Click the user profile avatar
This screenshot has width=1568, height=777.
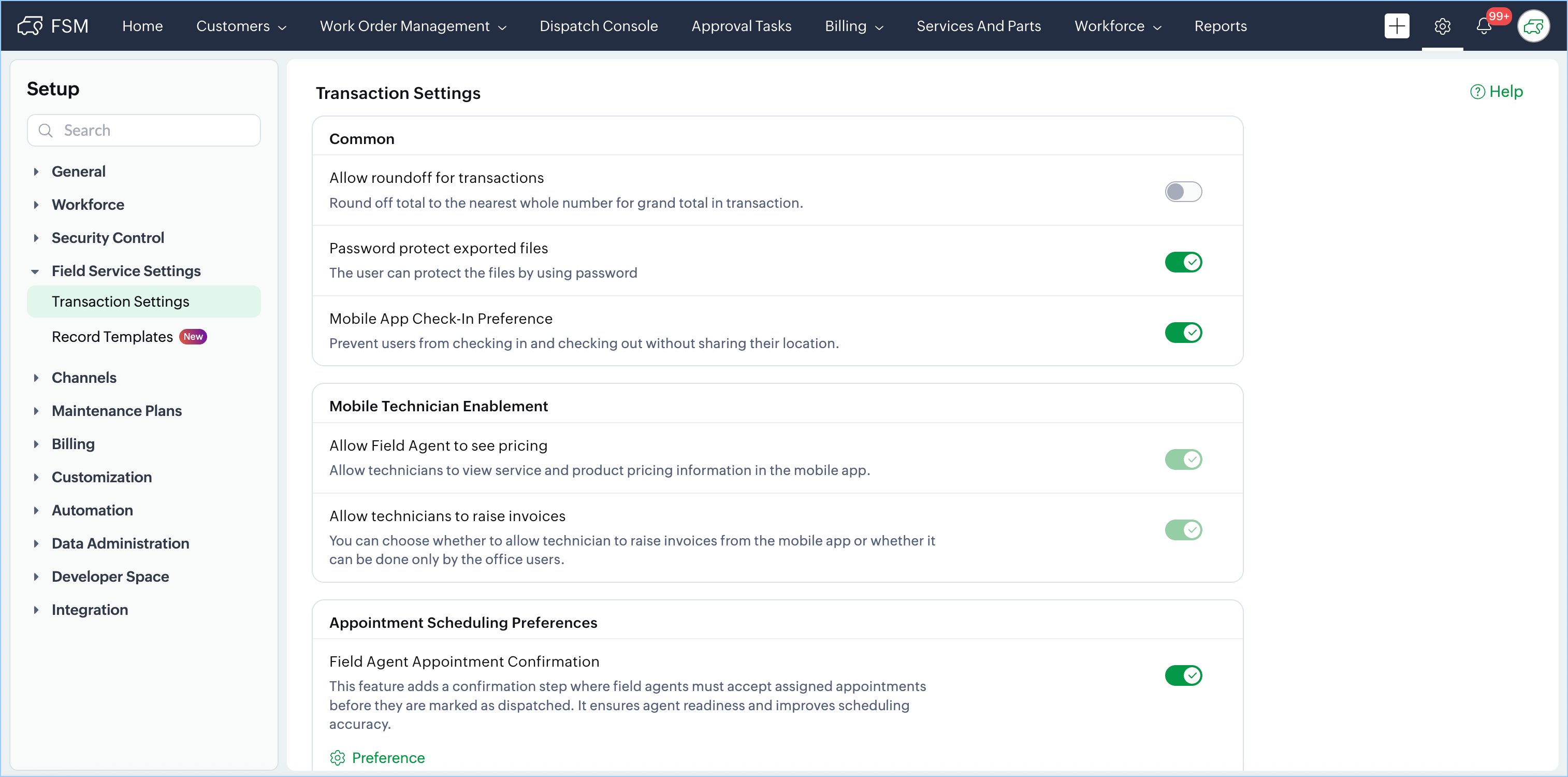click(x=1533, y=26)
